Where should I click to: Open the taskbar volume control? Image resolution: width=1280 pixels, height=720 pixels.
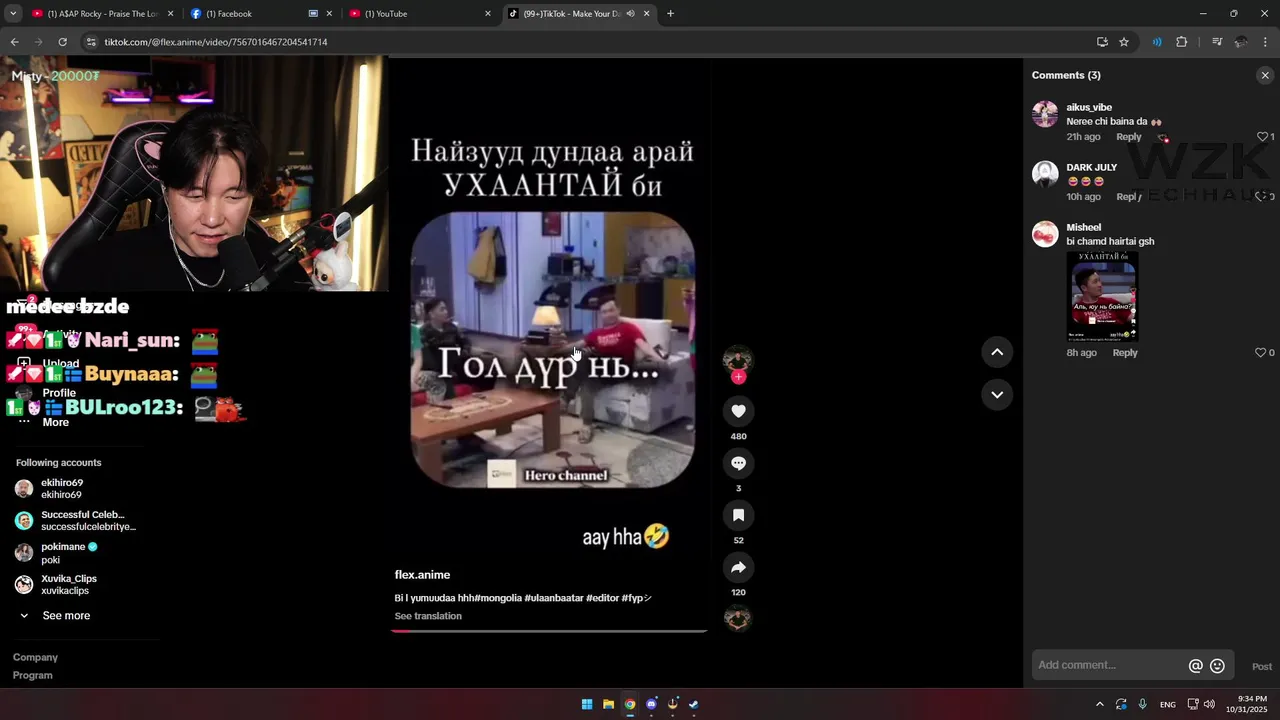point(1209,704)
